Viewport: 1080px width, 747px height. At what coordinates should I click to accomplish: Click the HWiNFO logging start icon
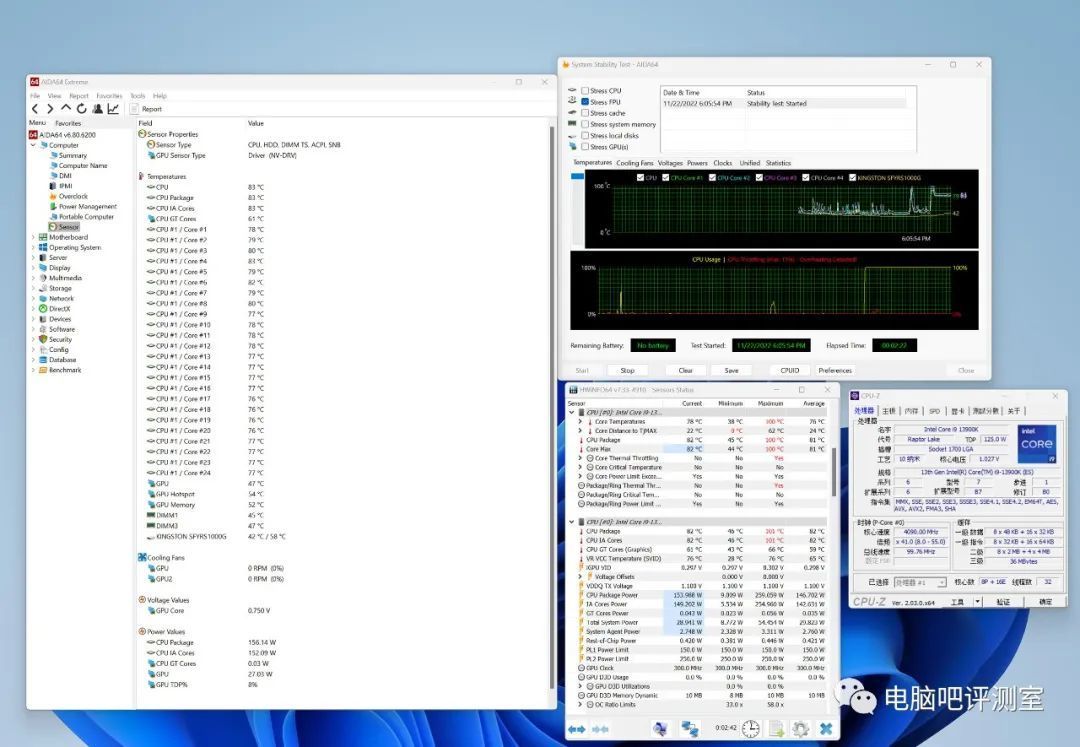point(777,728)
